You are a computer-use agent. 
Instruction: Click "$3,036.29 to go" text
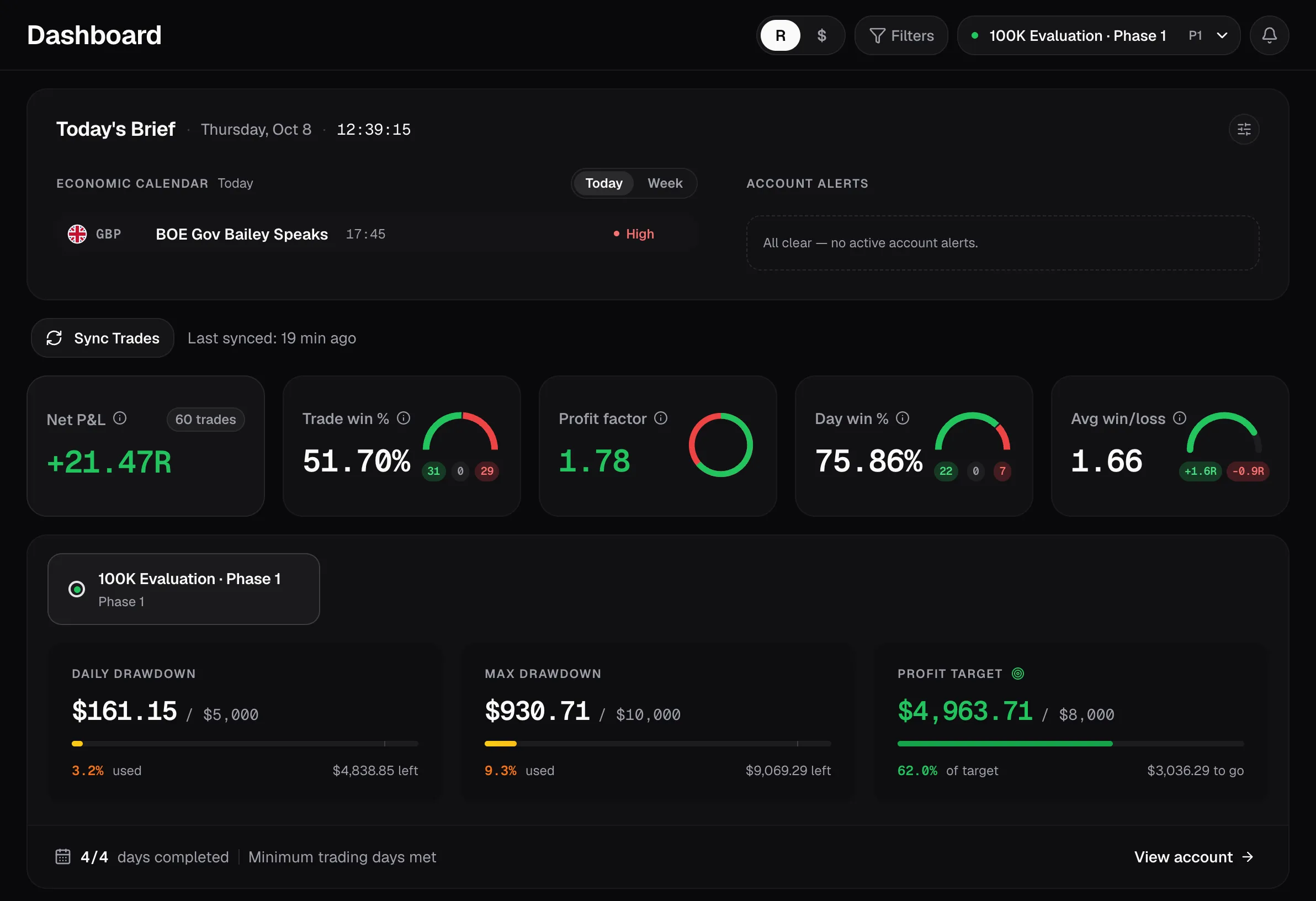[x=1196, y=770]
